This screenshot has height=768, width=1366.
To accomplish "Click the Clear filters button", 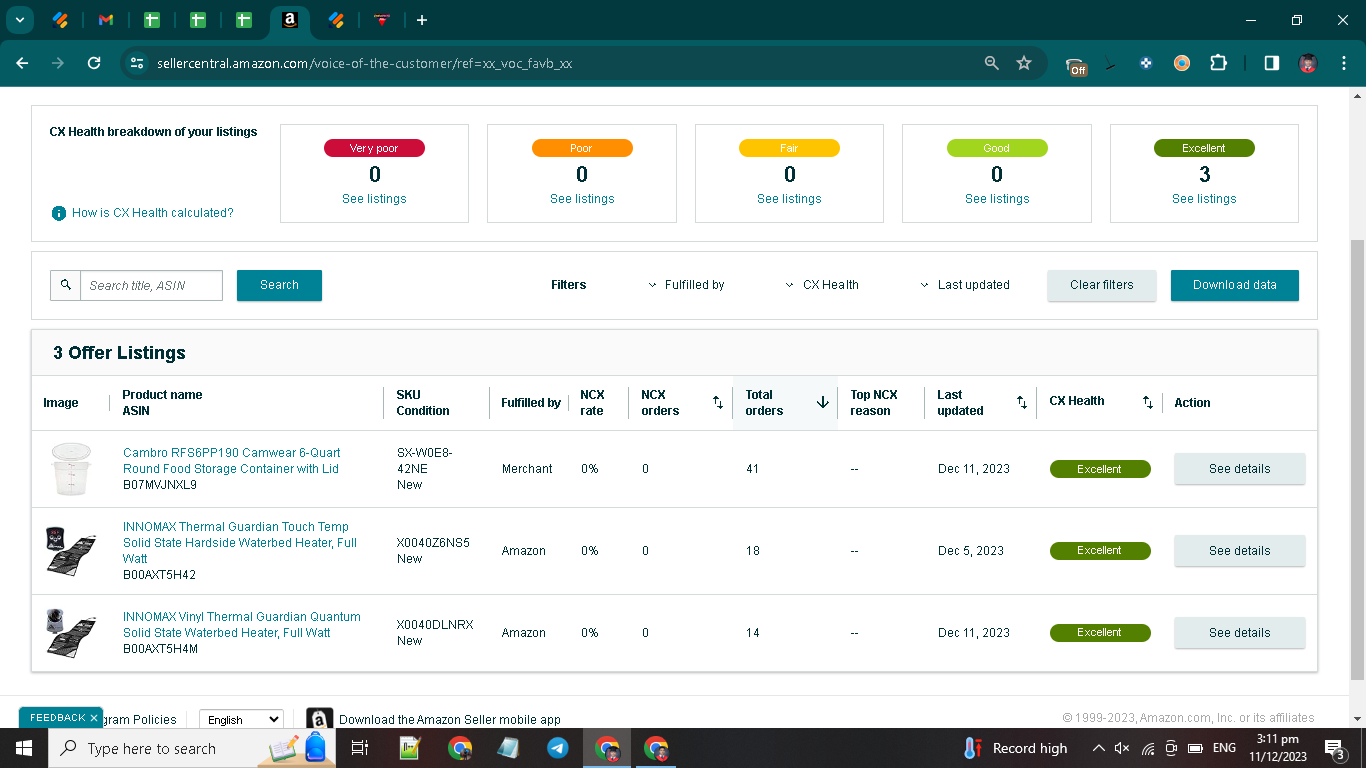I will [1102, 285].
